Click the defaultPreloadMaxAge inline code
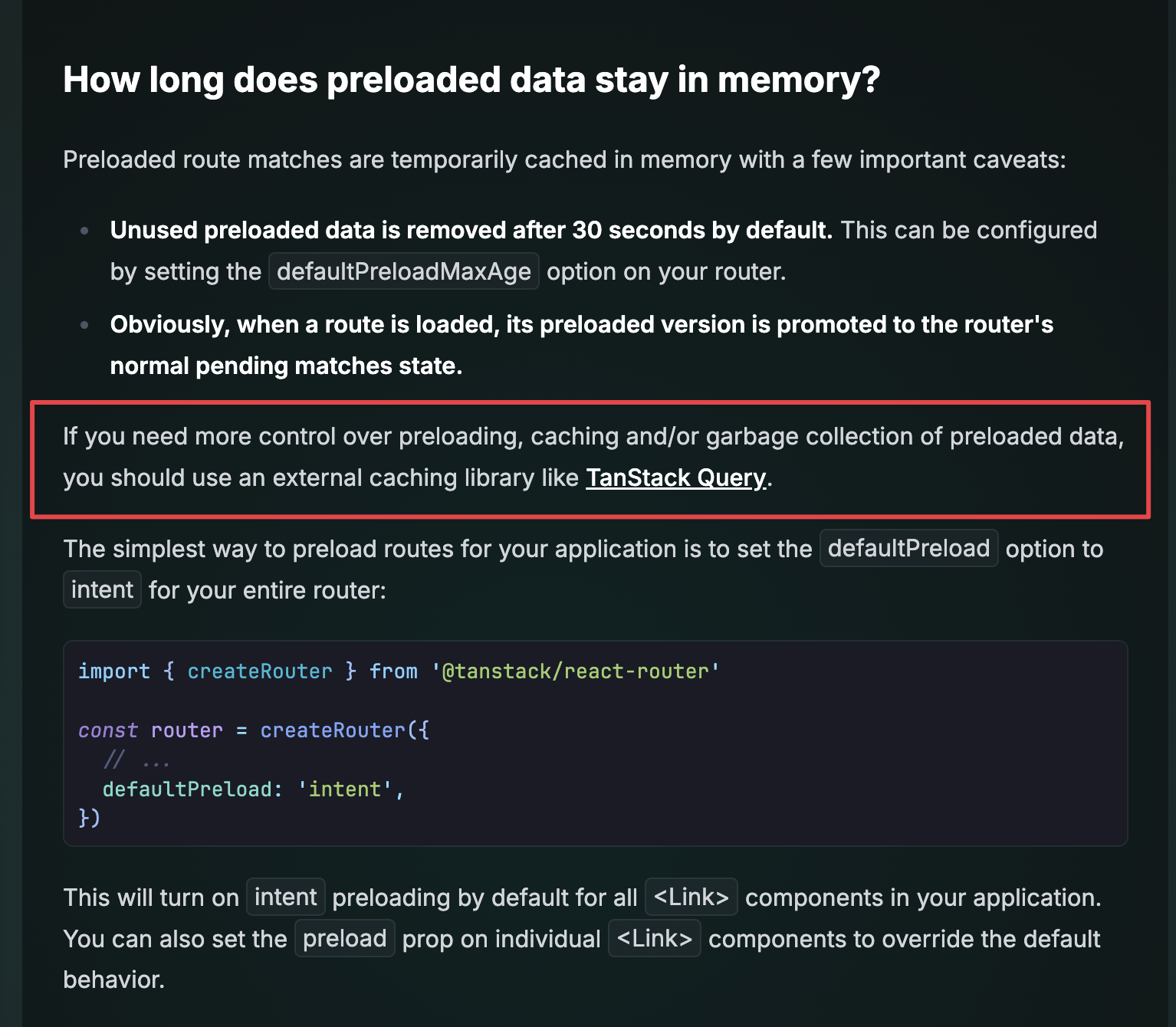Screen dimensions: 1176x1027 [403, 271]
